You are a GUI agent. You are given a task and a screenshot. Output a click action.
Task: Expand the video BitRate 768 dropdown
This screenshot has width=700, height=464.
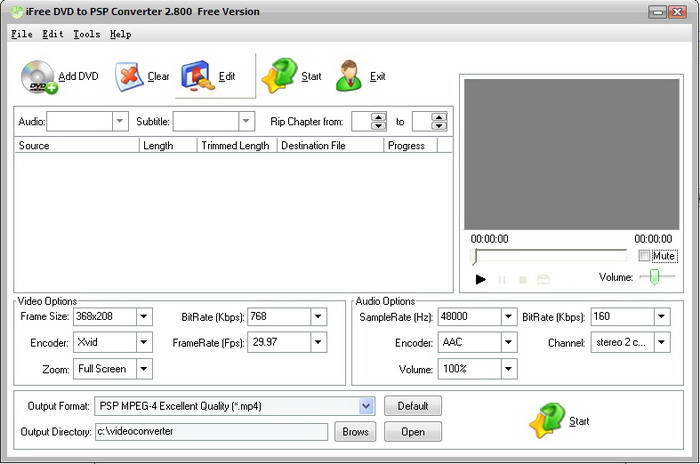coord(318,317)
